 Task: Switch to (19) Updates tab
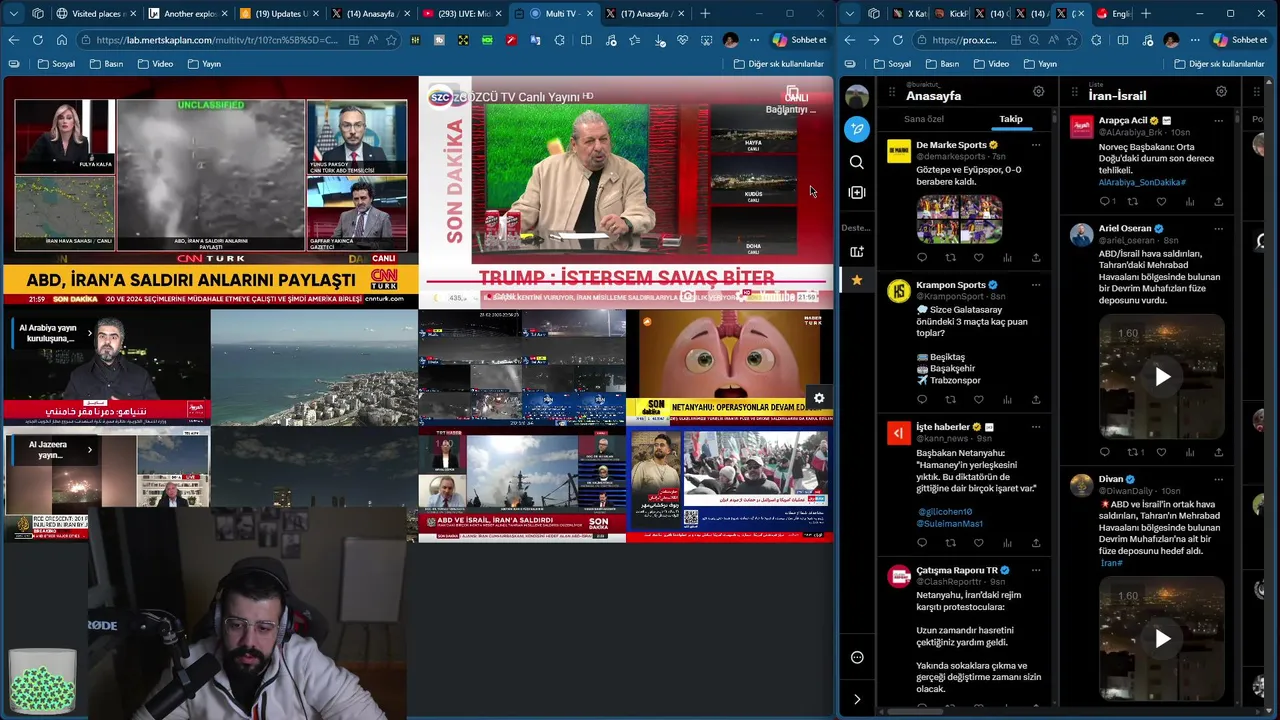[x=280, y=13]
